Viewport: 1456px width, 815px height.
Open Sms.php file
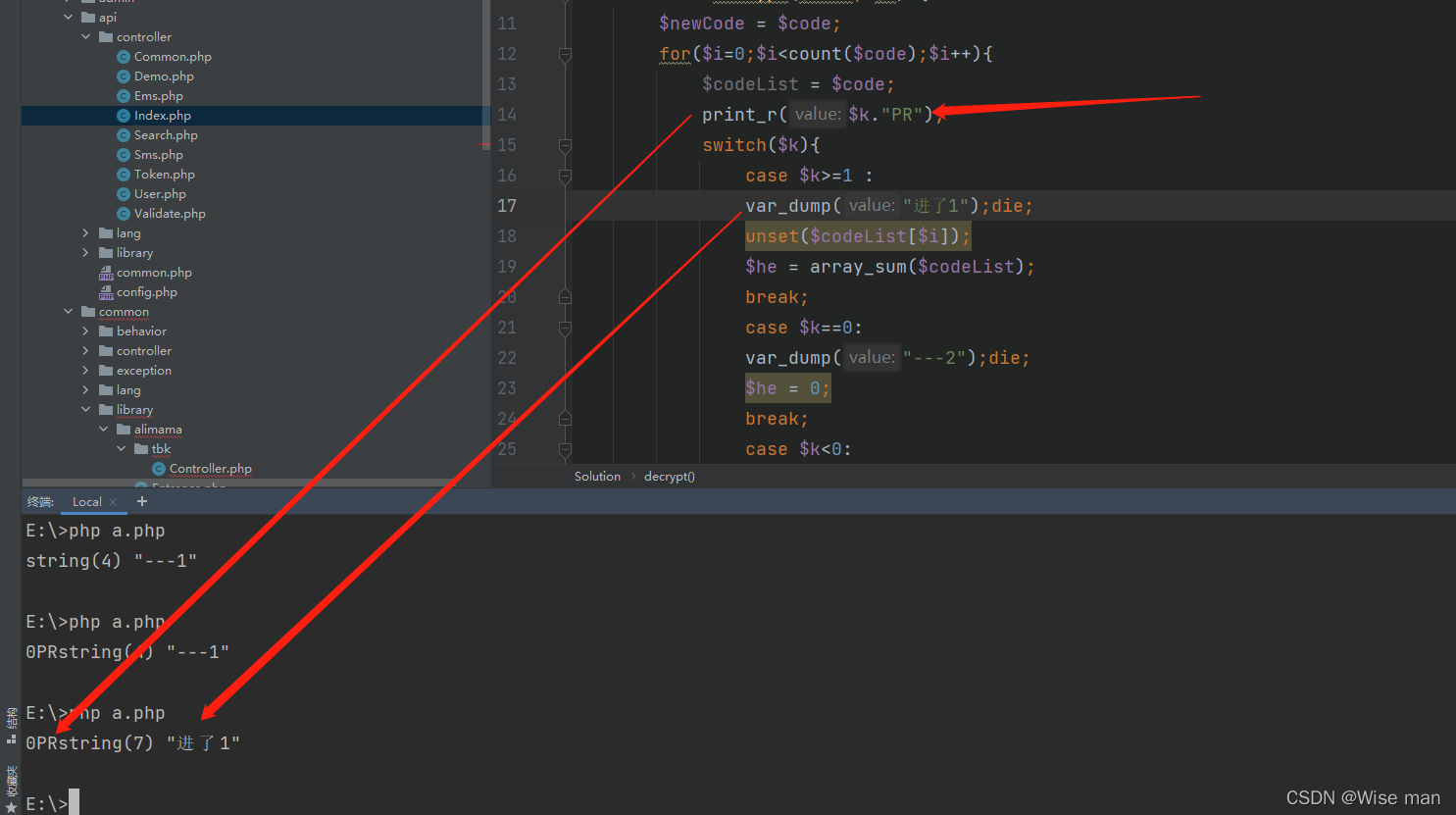(159, 155)
